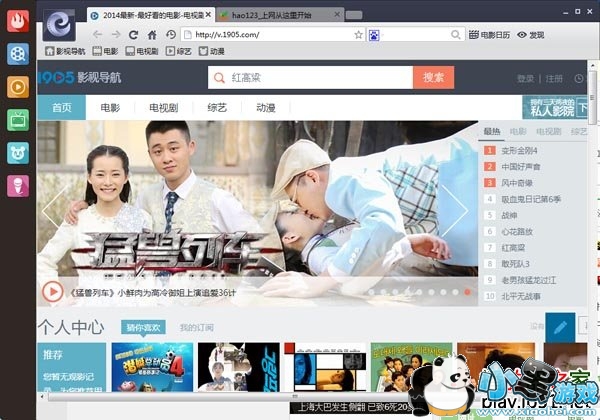This screenshot has width=600, height=420.
Task: Open the 潜艇总动员4 thumbnail
Action: pos(152,367)
